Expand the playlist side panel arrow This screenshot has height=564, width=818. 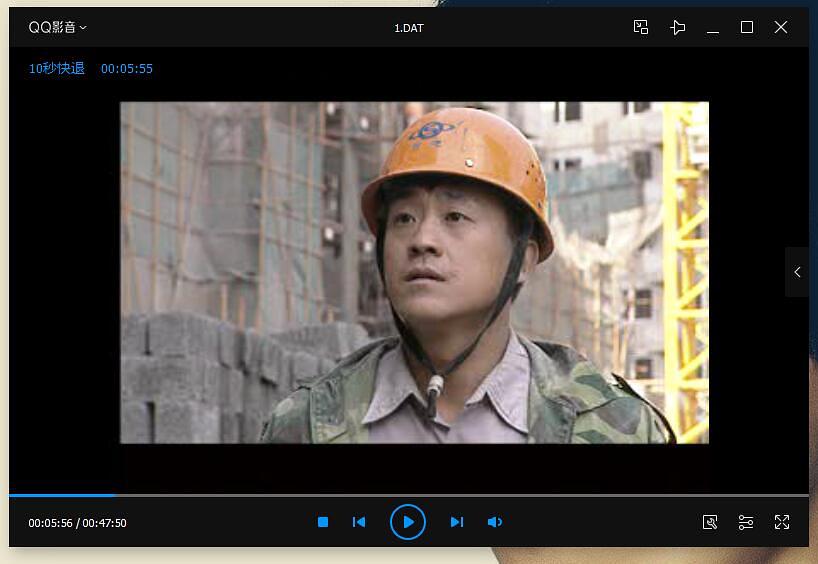pos(797,272)
